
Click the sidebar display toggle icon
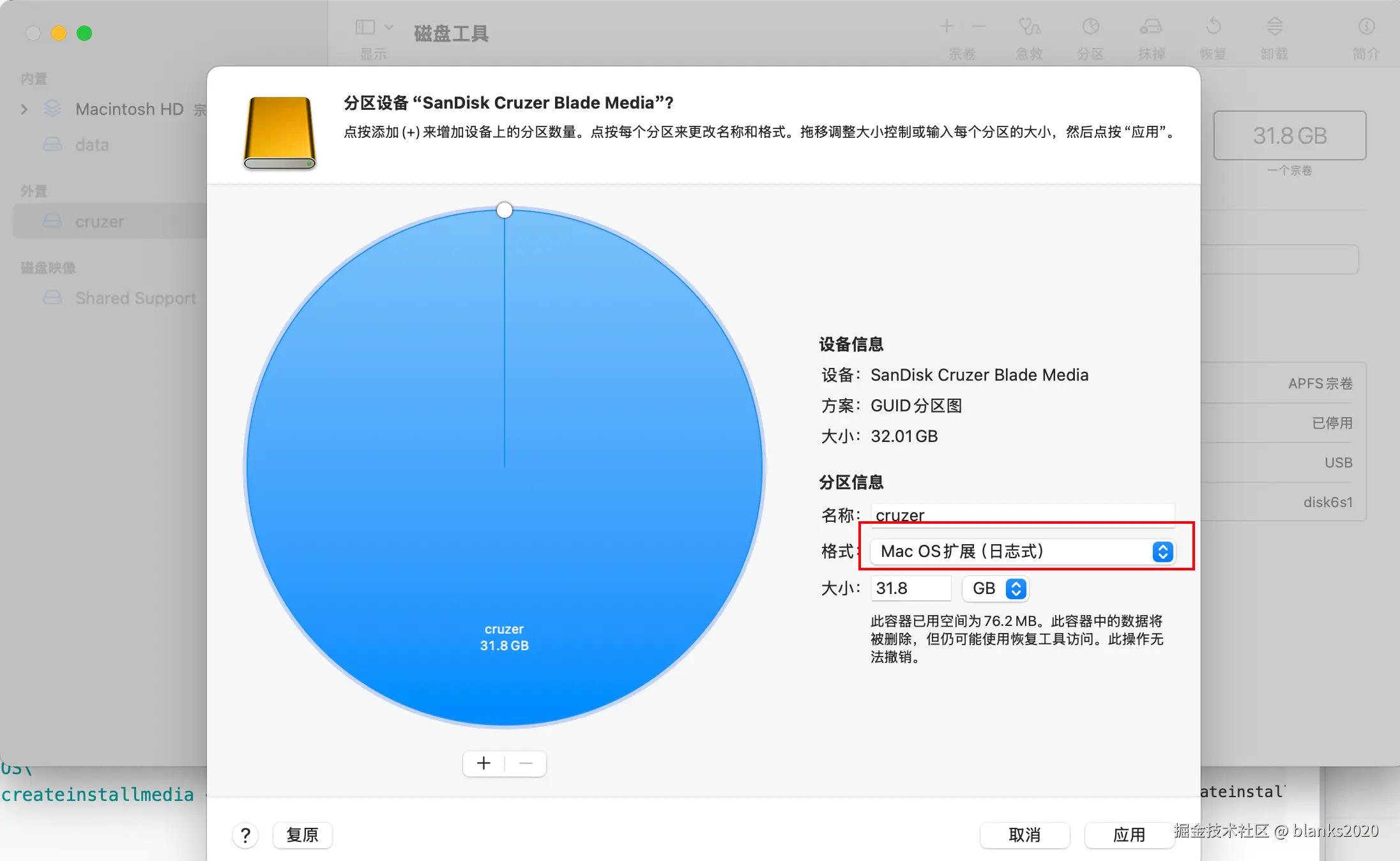(x=365, y=27)
